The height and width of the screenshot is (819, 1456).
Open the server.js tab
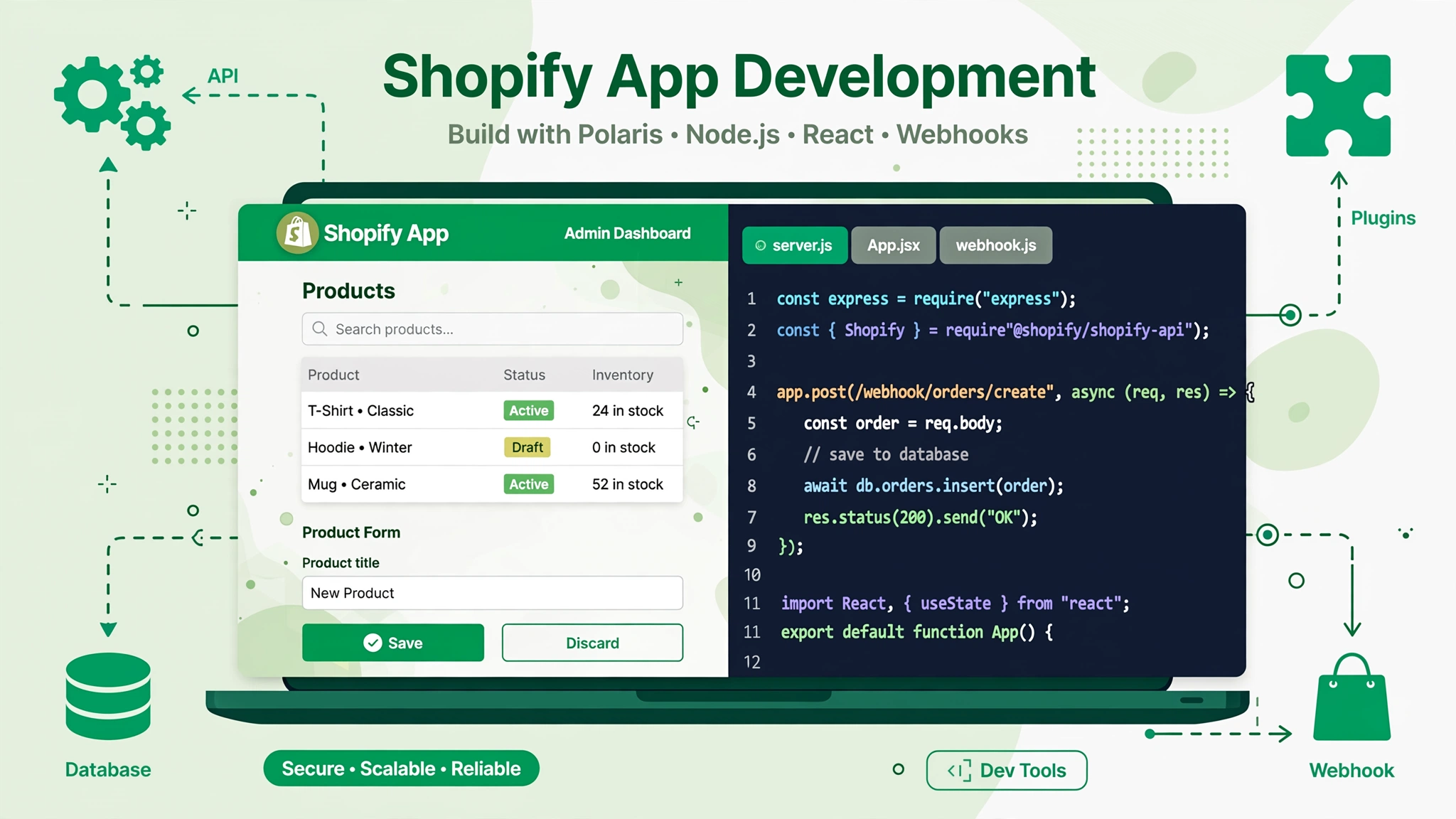coord(795,245)
